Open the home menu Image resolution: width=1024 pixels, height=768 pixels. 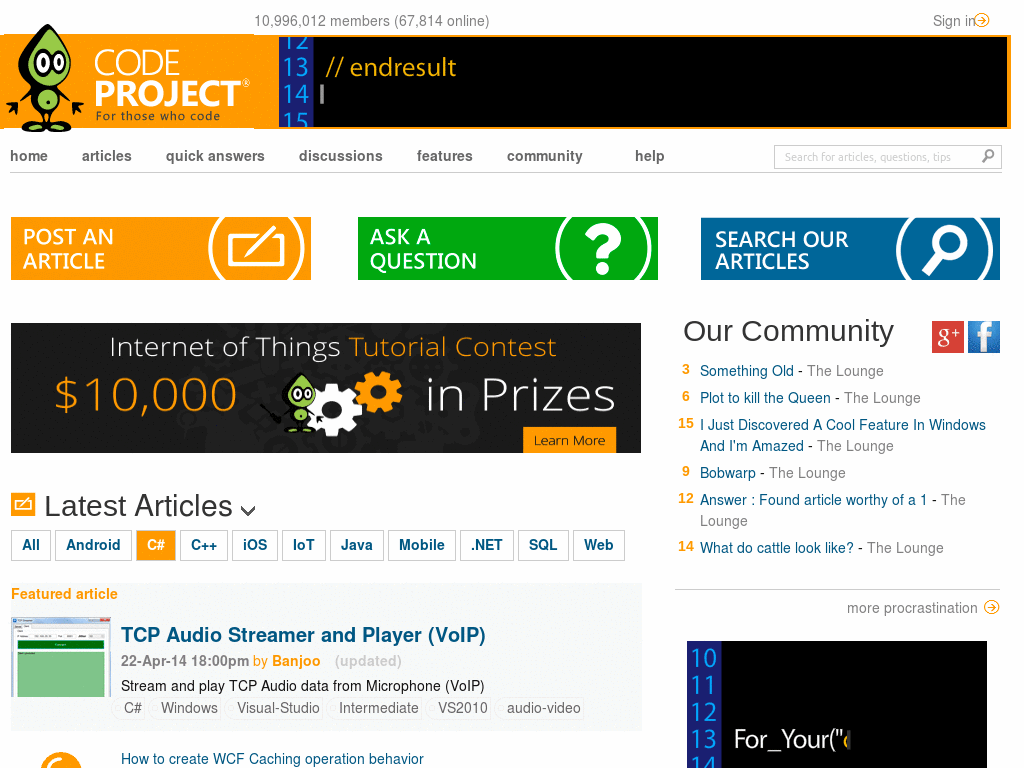29,156
